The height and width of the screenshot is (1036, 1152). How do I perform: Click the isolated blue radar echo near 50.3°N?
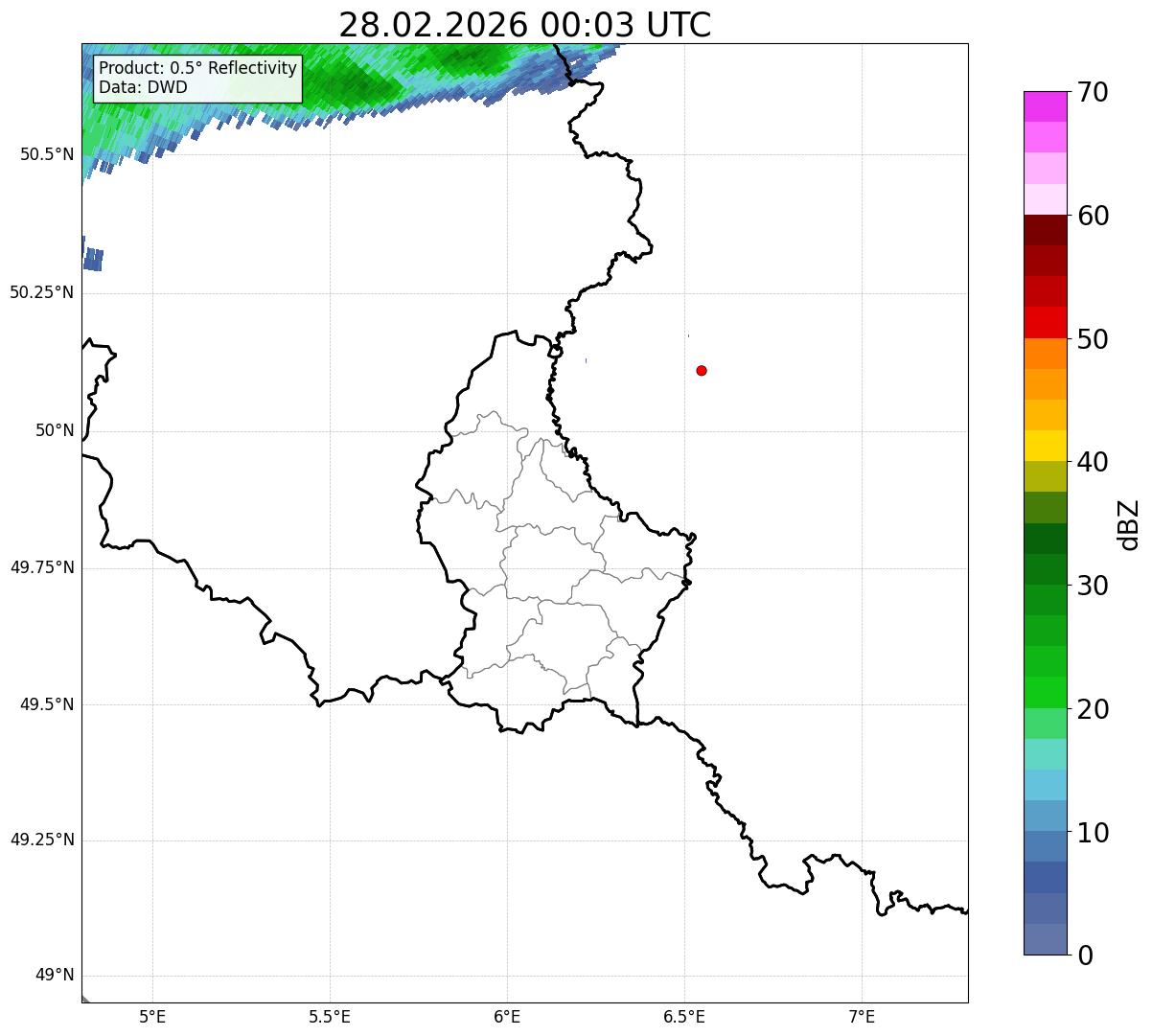pos(93,259)
